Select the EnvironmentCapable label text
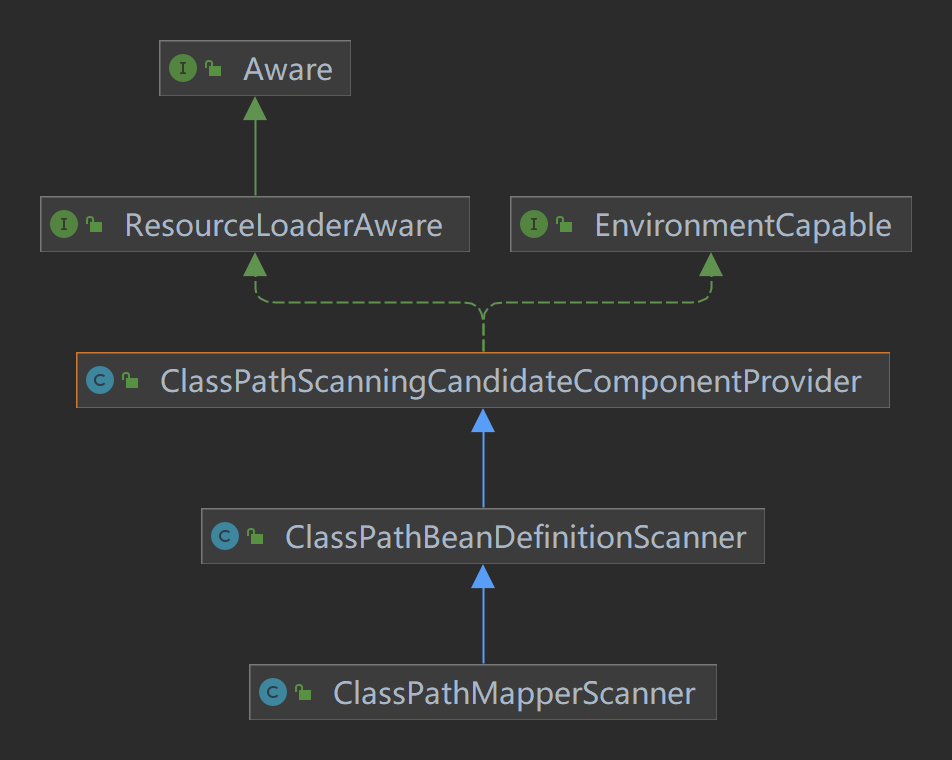Screen dimensions: 952x760 pos(742,225)
